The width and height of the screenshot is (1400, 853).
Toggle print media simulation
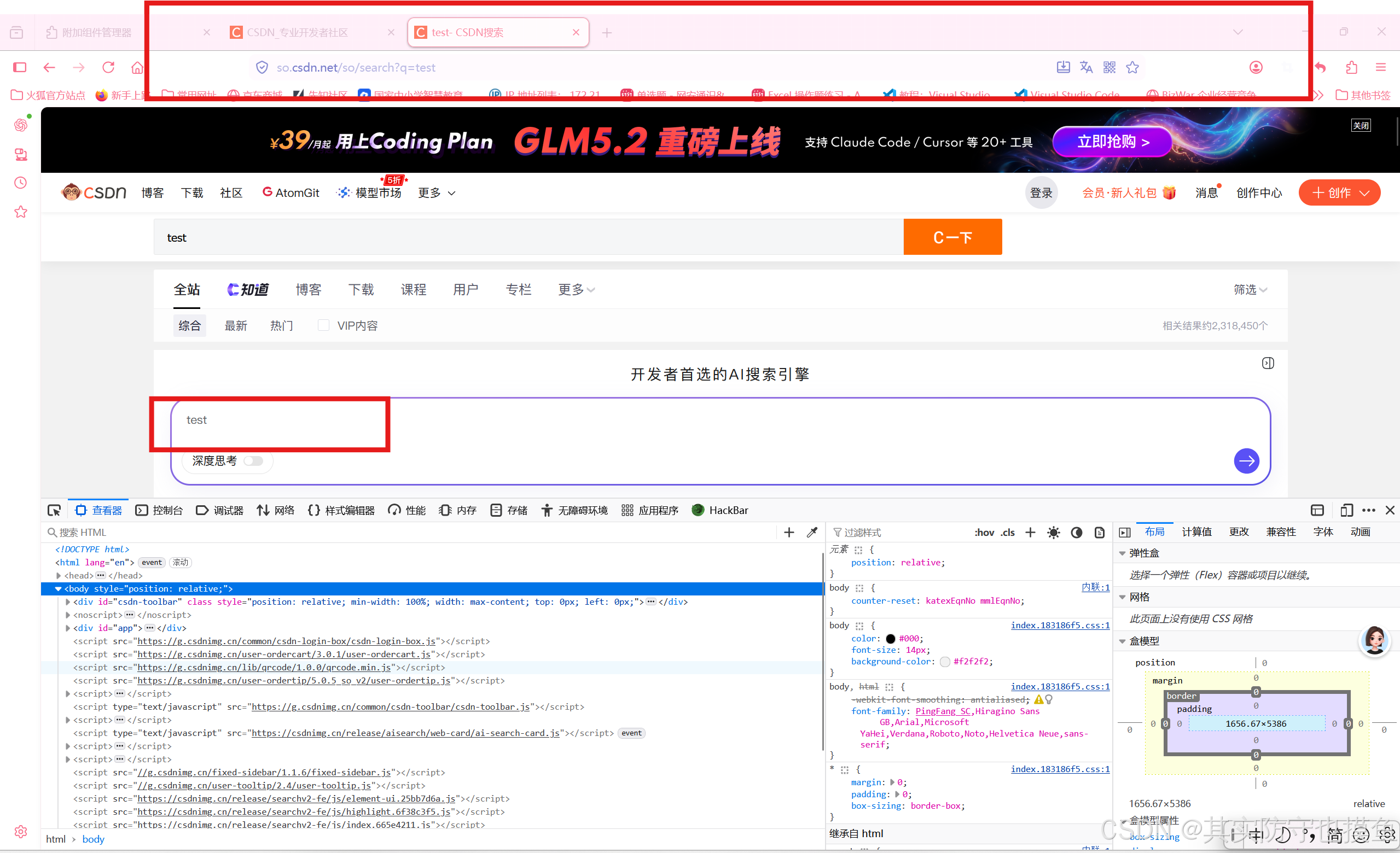click(1100, 532)
